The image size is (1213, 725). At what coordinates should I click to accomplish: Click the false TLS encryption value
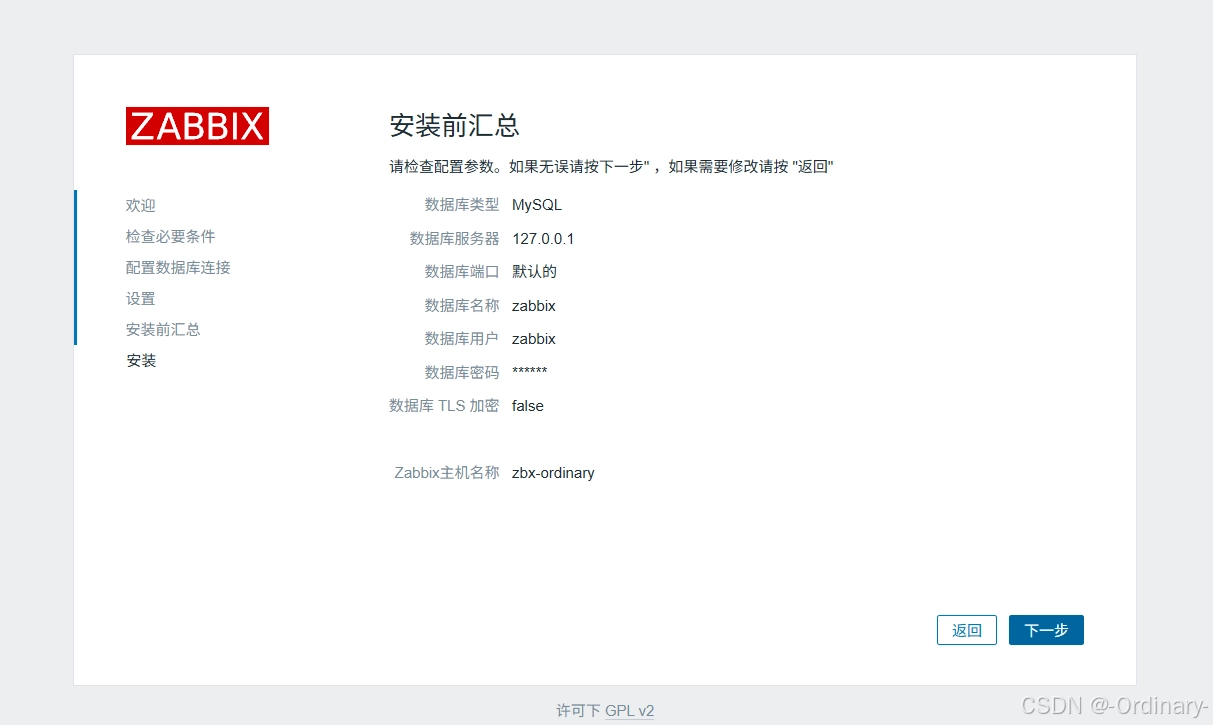click(528, 406)
